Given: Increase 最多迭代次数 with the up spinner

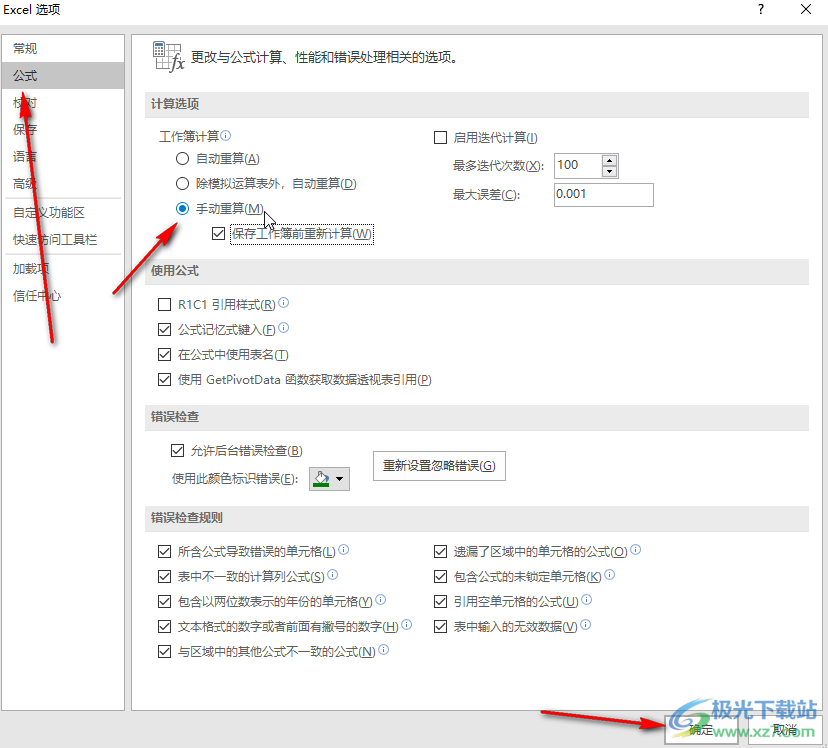Looking at the screenshot, I should point(610,160).
